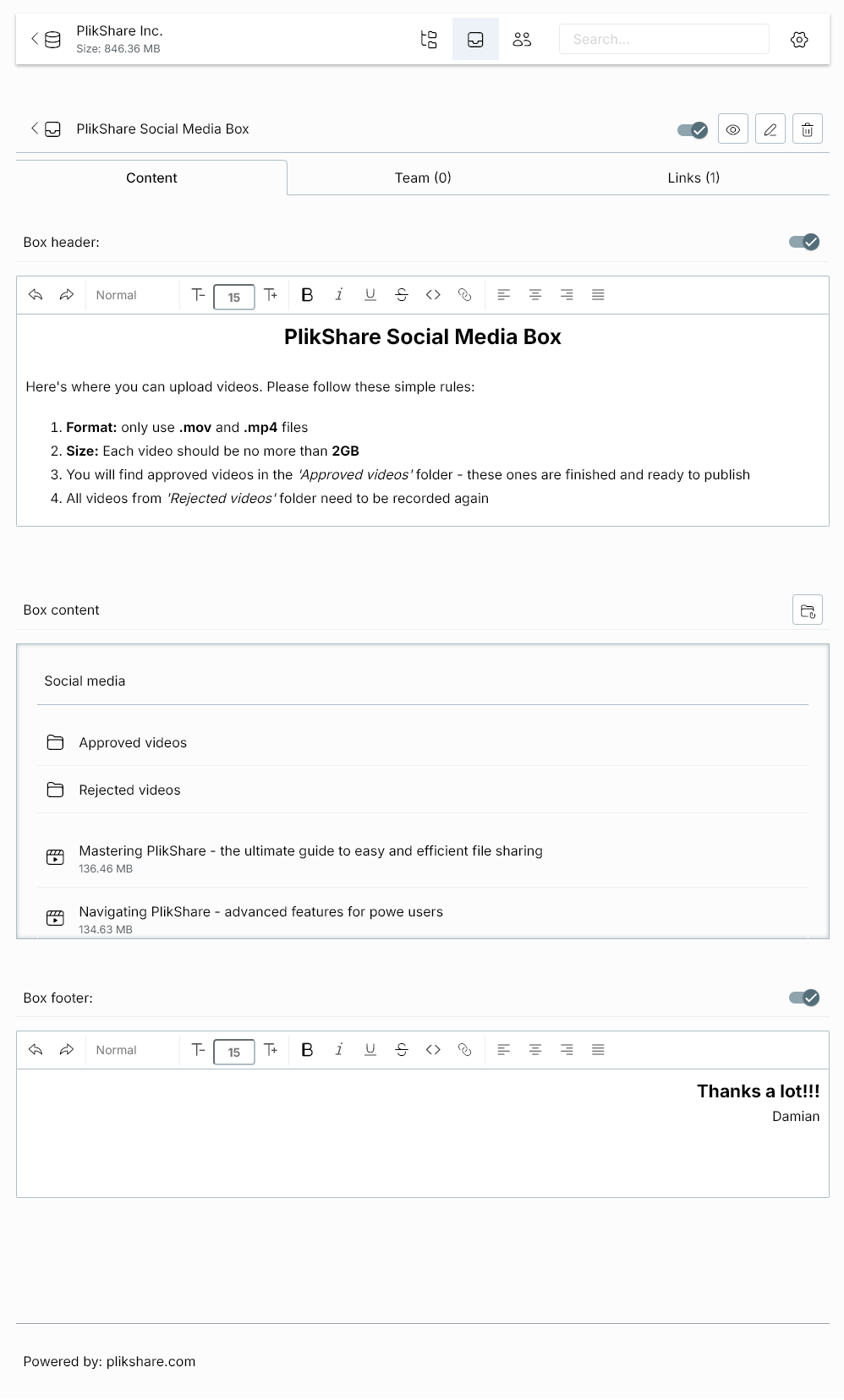The width and height of the screenshot is (844, 1400).
Task: Align center in header editor
Action: tap(535, 295)
